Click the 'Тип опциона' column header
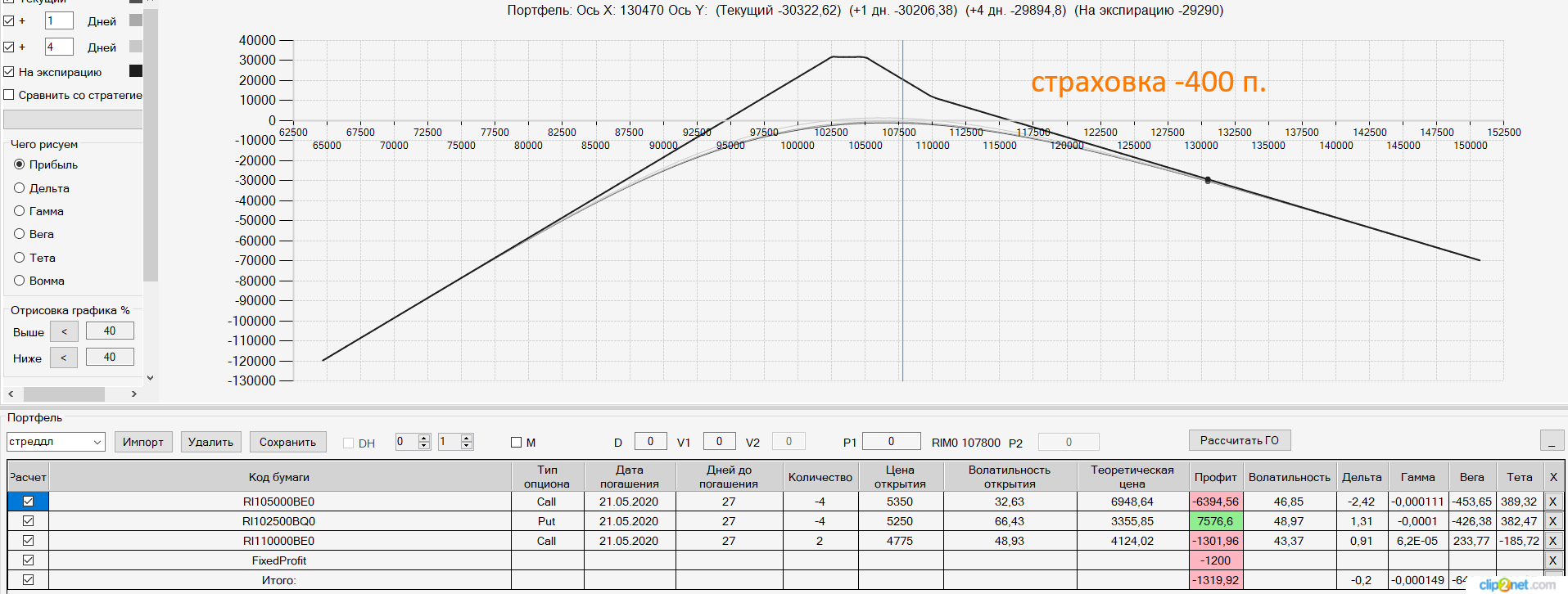Viewport: 1568px width, 594px height. pyautogui.click(x=547, y=477)
